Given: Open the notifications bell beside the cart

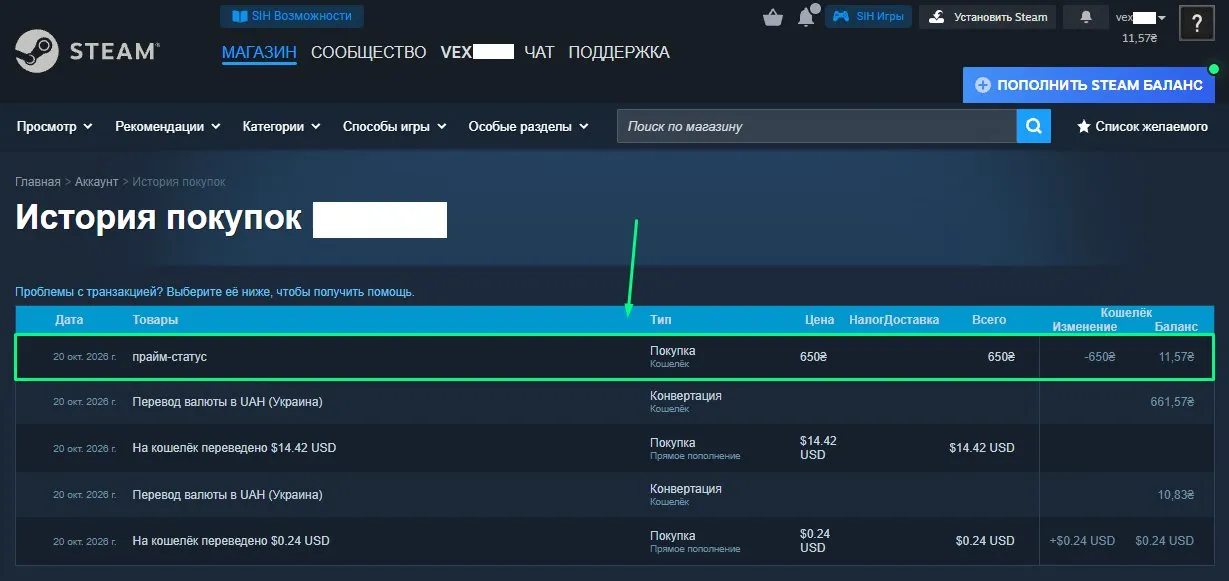Looking at the screenshot, I should coord(806,17).
